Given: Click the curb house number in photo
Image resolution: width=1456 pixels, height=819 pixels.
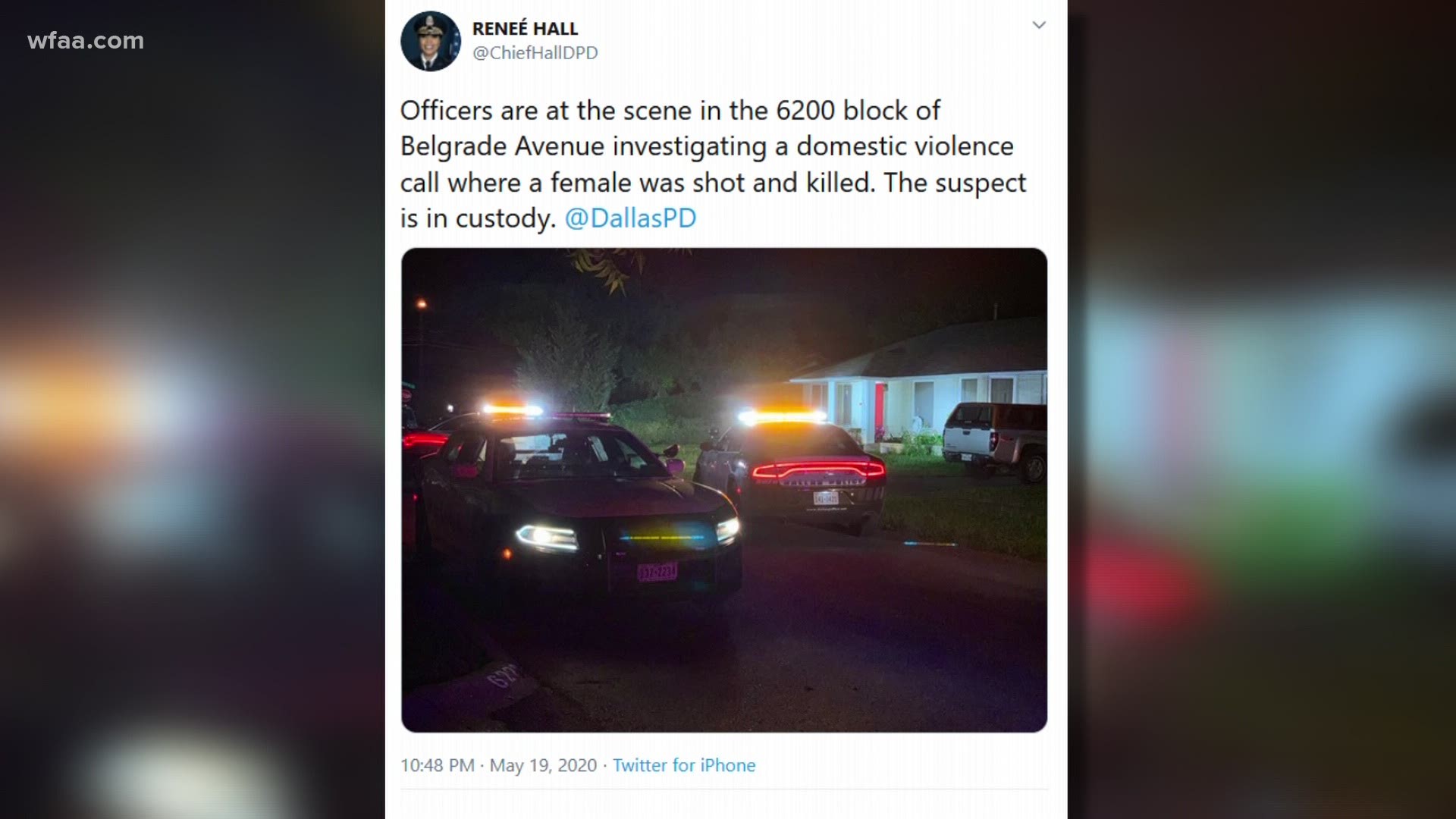Looking at the screenshot, I should pos(506,675).
